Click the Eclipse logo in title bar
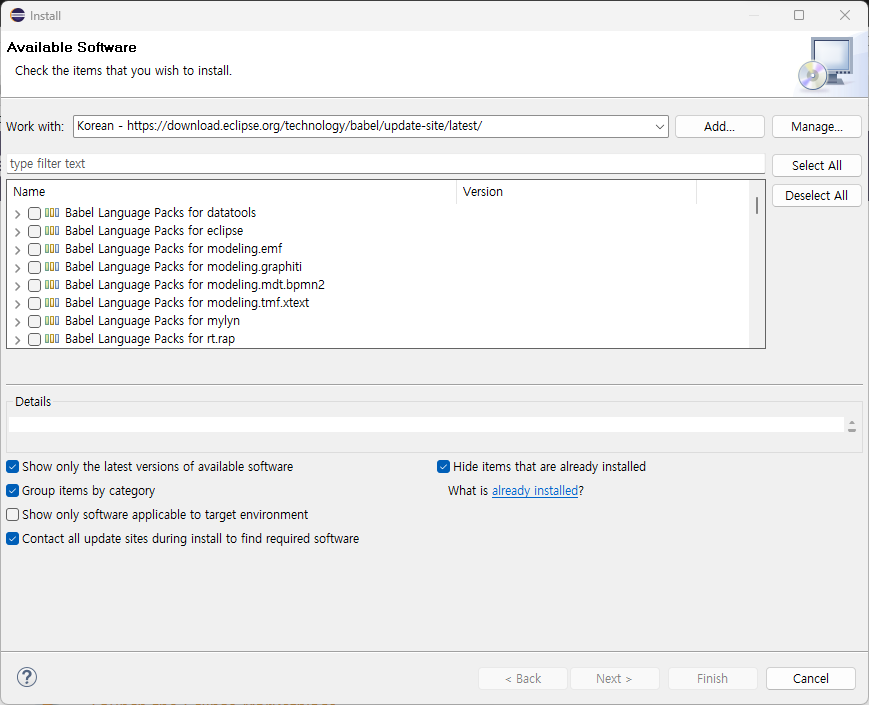The width and height of the screenshot is (869, 705). 17,16
